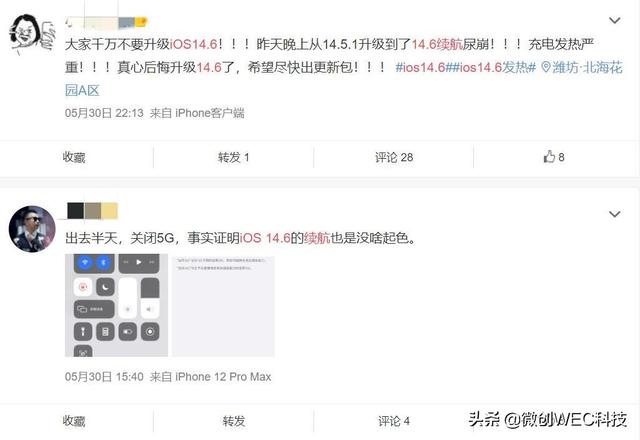640x440 pixels.
Task: Click 收藏 under the second post
Action: (x=74, y=421)
